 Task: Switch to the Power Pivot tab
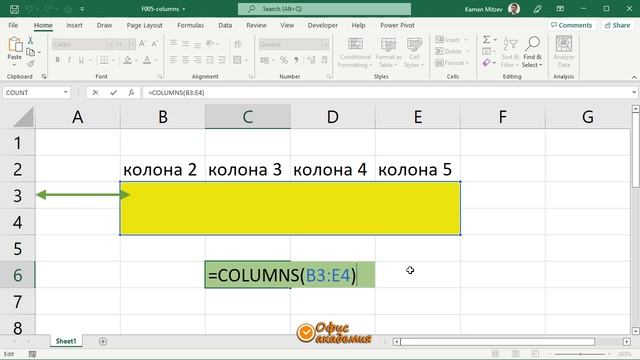(x=397, y=25)
